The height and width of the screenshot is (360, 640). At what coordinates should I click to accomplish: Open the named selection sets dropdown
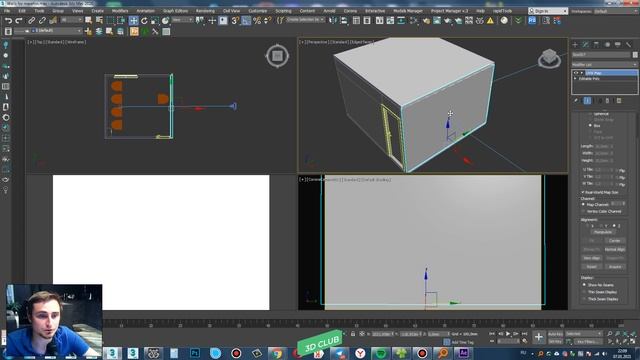point(305,20)
